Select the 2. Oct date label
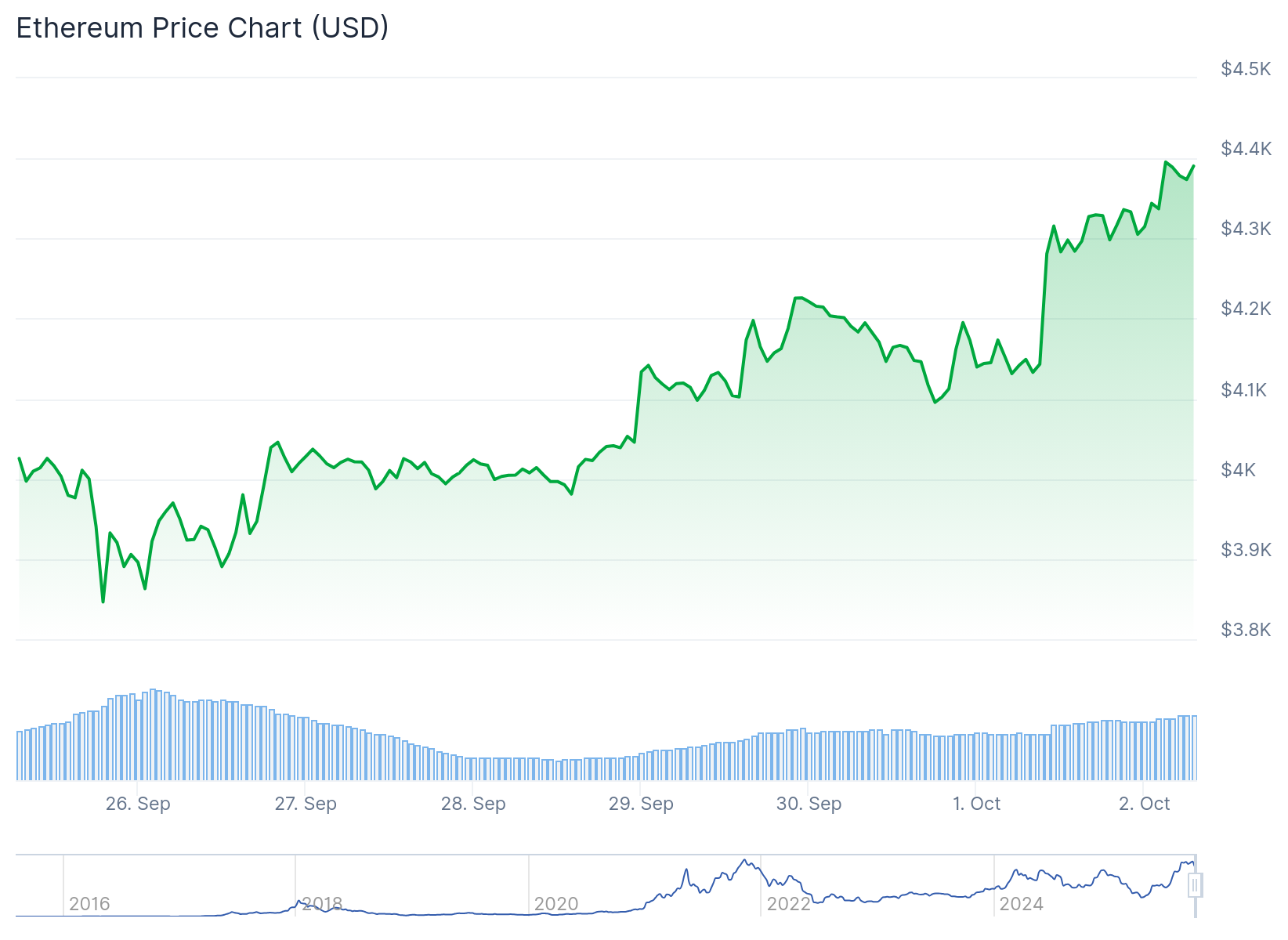 click(1144, 804)
